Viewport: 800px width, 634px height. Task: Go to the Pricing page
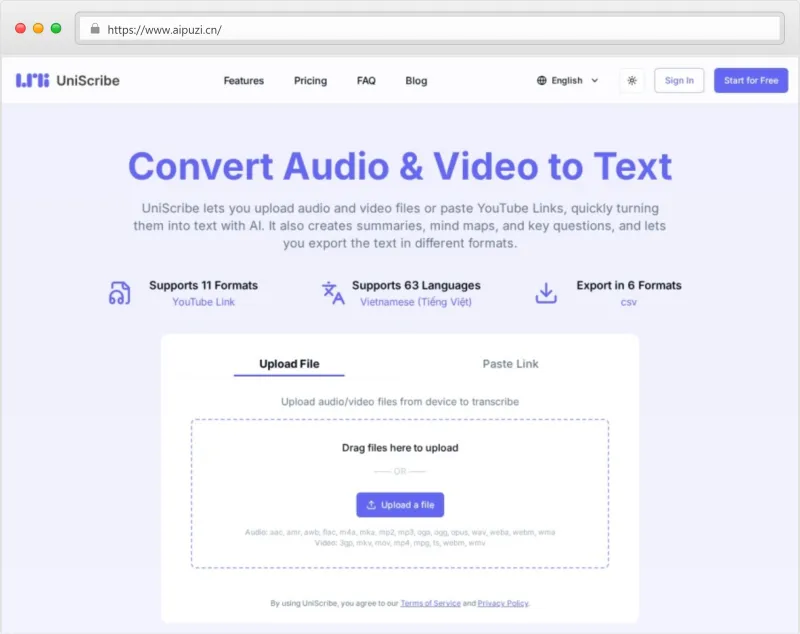pyautogui.click(x=310, y=81)
